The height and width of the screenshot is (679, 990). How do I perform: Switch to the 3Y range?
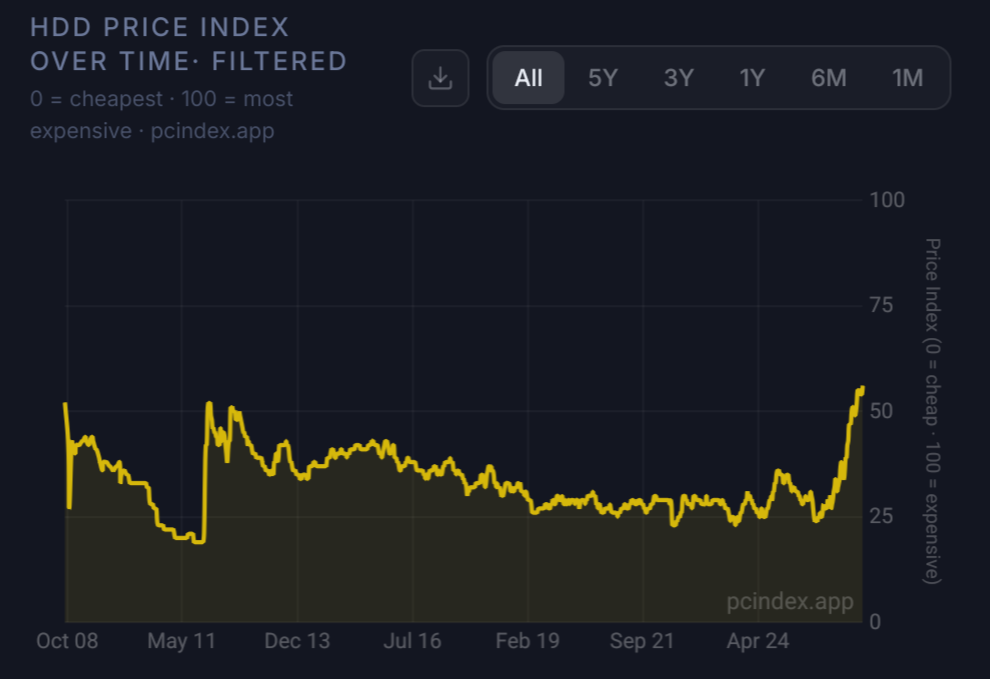[679, 78]
